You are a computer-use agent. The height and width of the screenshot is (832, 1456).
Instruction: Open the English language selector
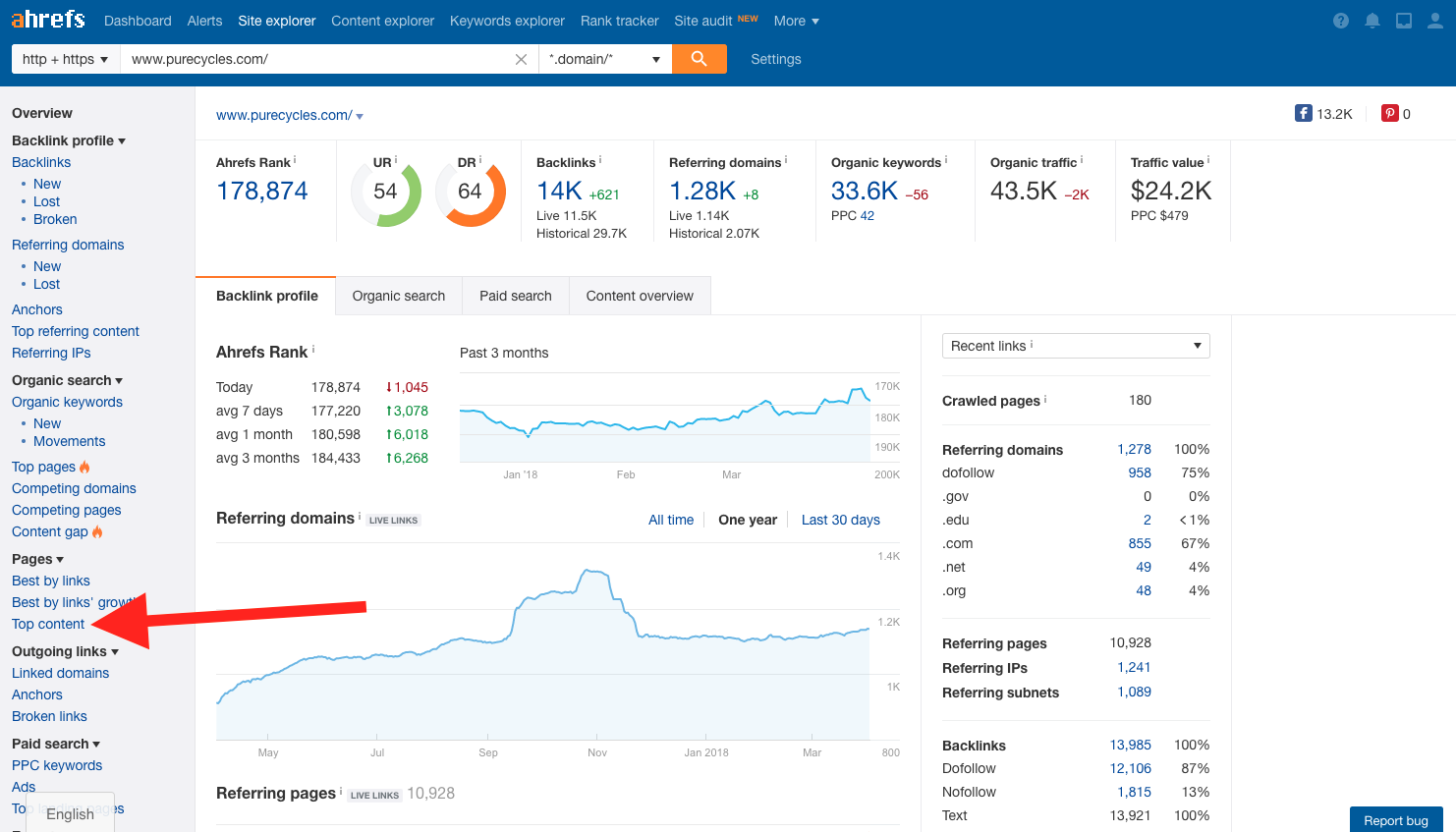coord(71,813)
